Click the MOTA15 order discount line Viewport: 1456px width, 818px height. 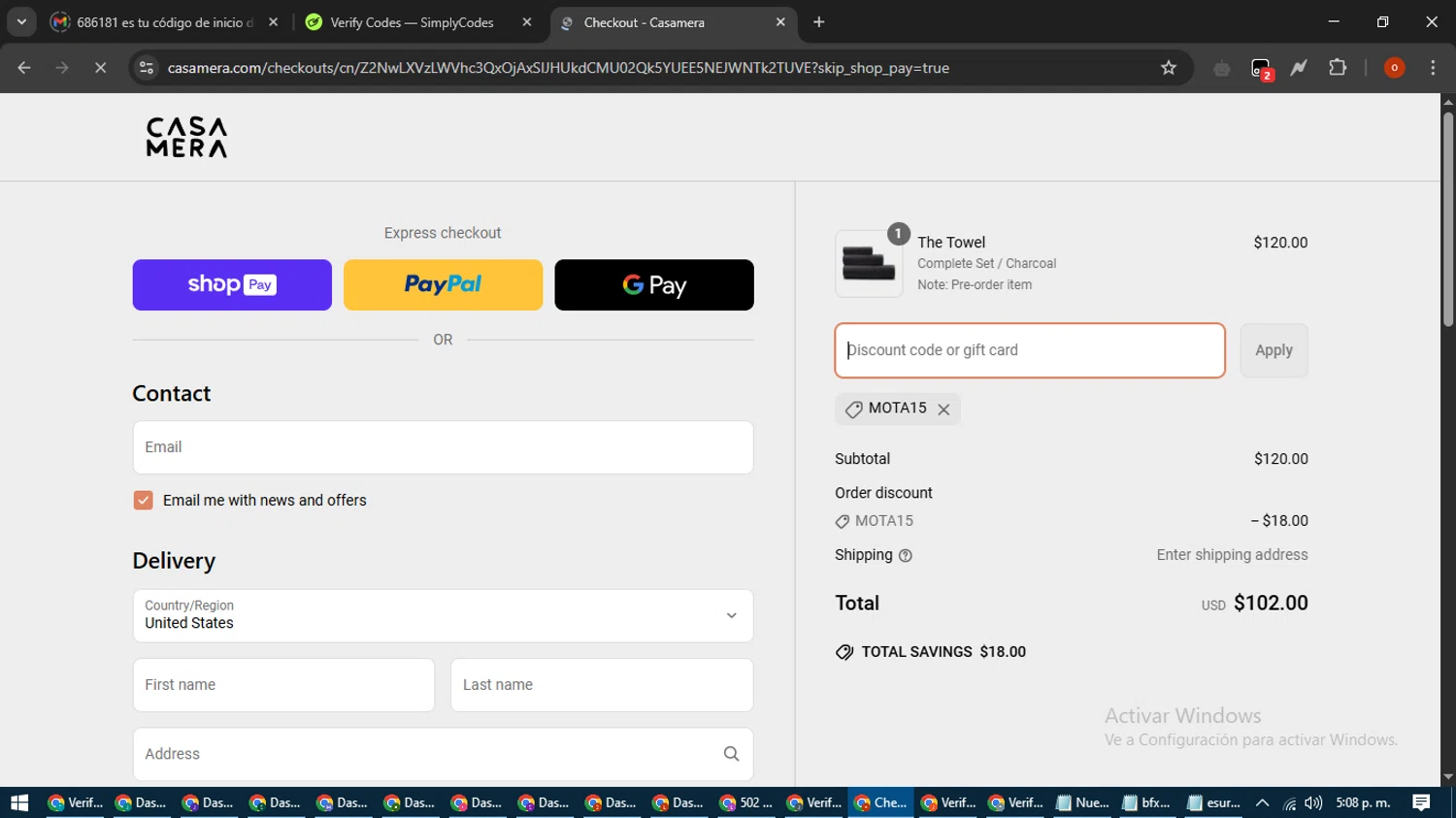coord(1071,521)
